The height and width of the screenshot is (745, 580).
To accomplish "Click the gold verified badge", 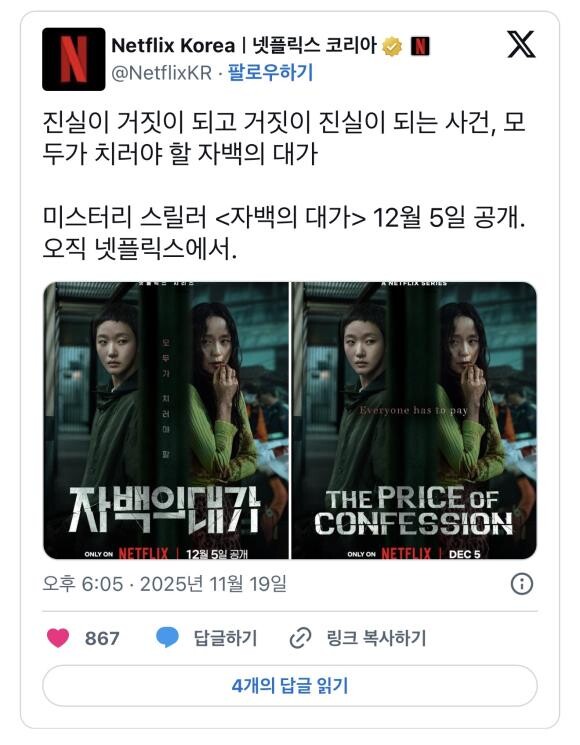I will pos(392,47).
